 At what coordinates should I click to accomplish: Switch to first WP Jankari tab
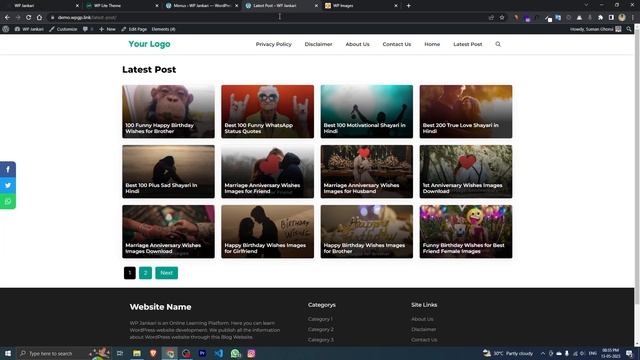41,6
